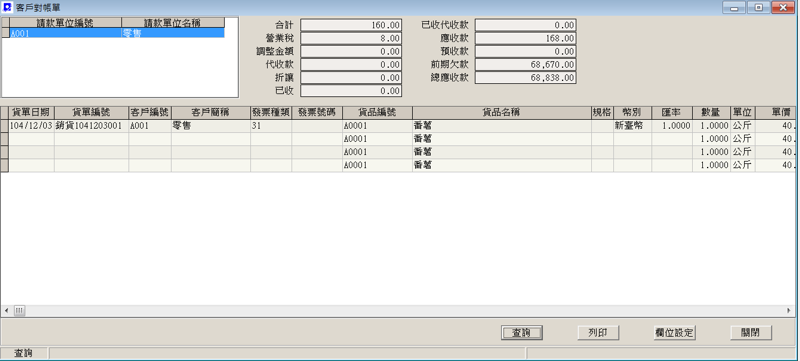Click the horizontal scrollbar left arrow
This screenshot has width=800, height=361.
pyautogui.click(x=7, y=310)
